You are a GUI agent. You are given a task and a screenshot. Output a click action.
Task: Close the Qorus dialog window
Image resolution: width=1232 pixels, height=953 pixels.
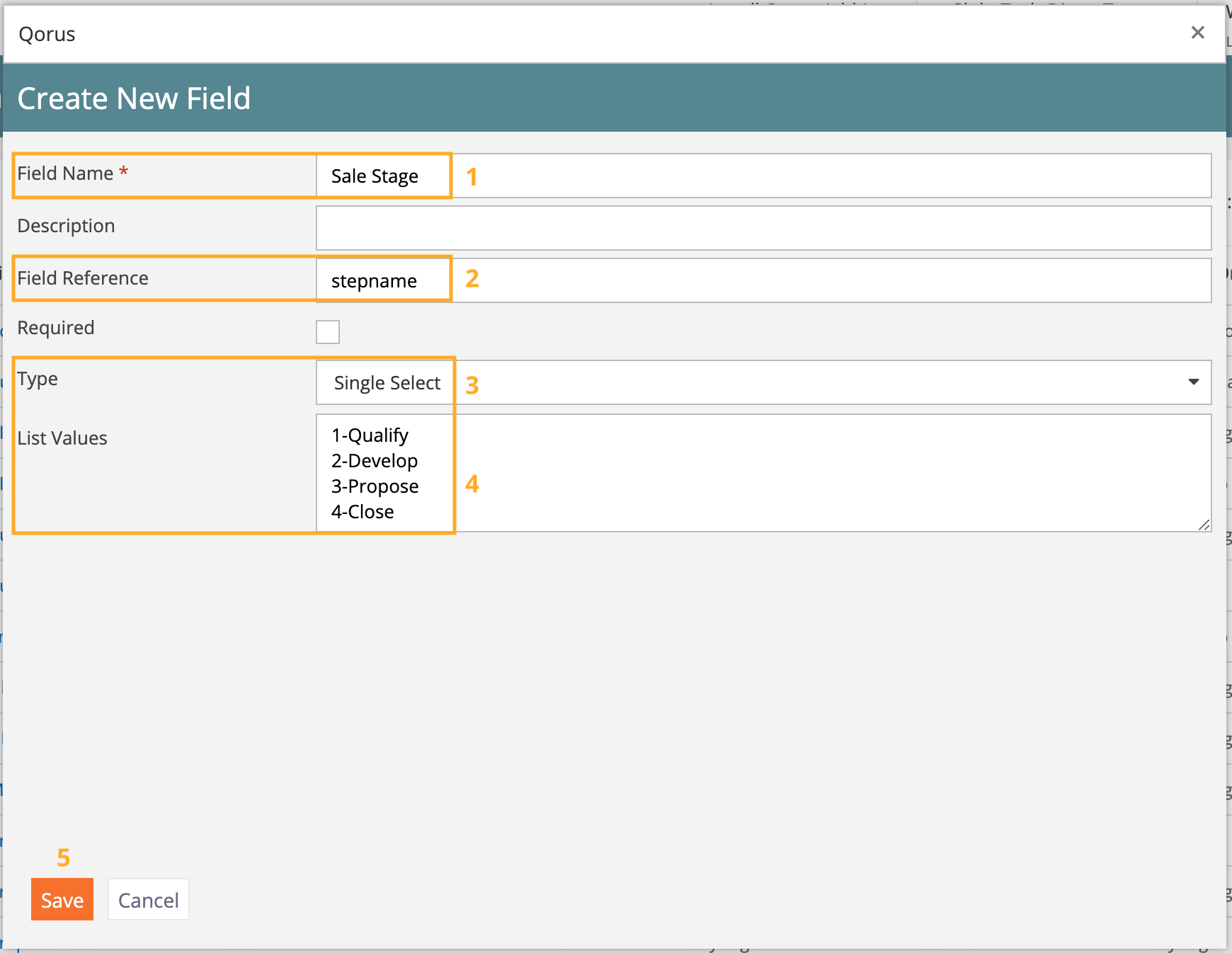coord(1197,33)
